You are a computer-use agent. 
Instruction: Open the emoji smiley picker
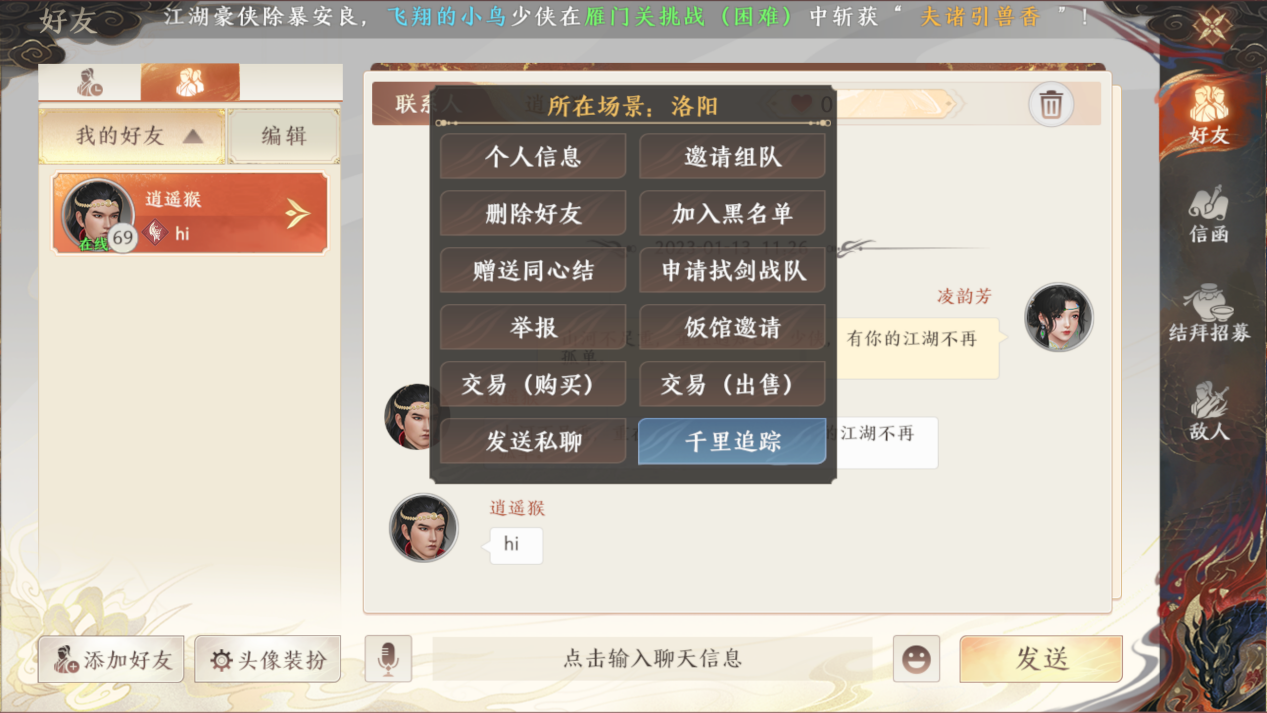pos(916,659)
